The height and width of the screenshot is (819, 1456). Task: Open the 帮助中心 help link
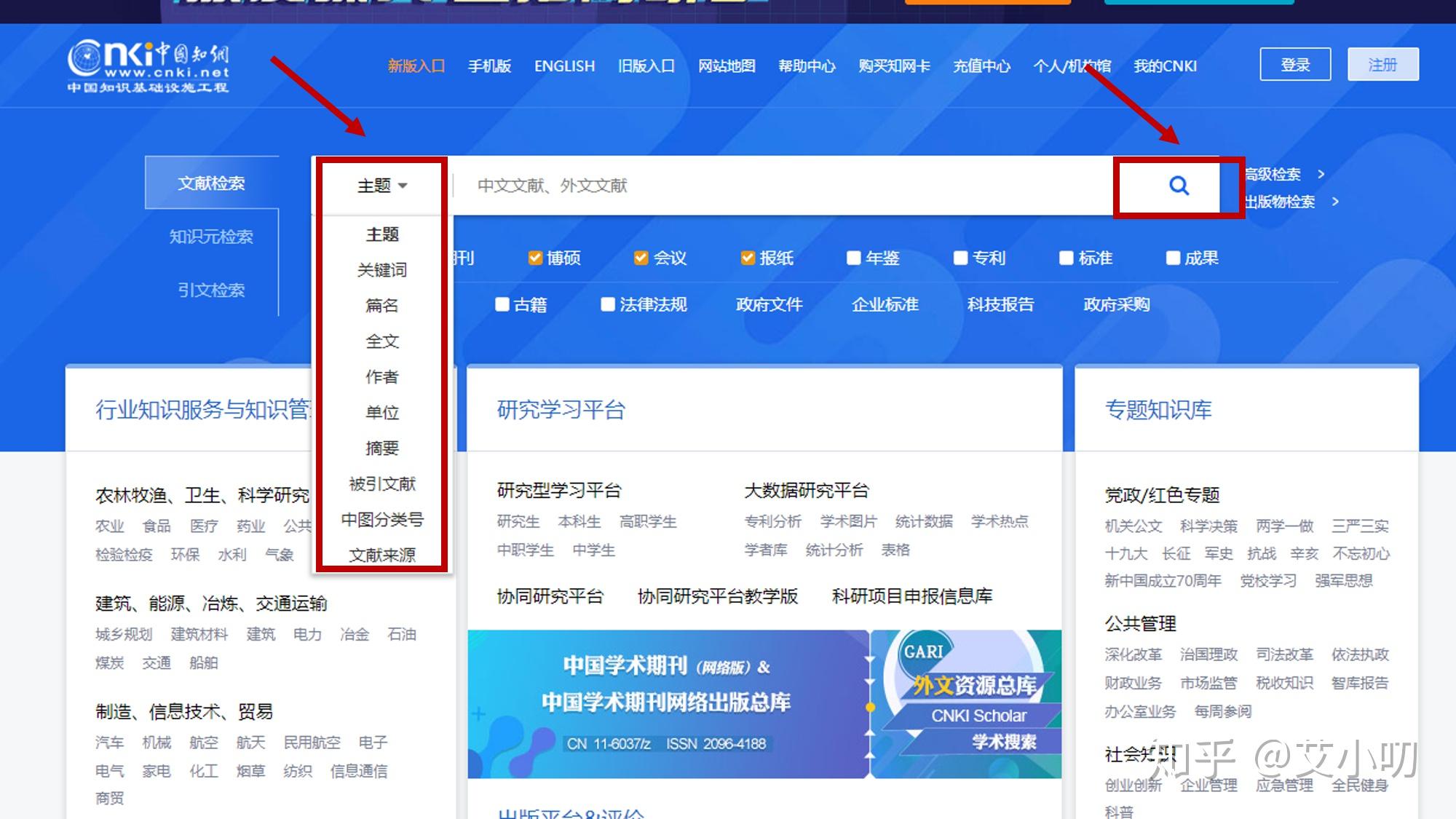[x=807, y=66]
